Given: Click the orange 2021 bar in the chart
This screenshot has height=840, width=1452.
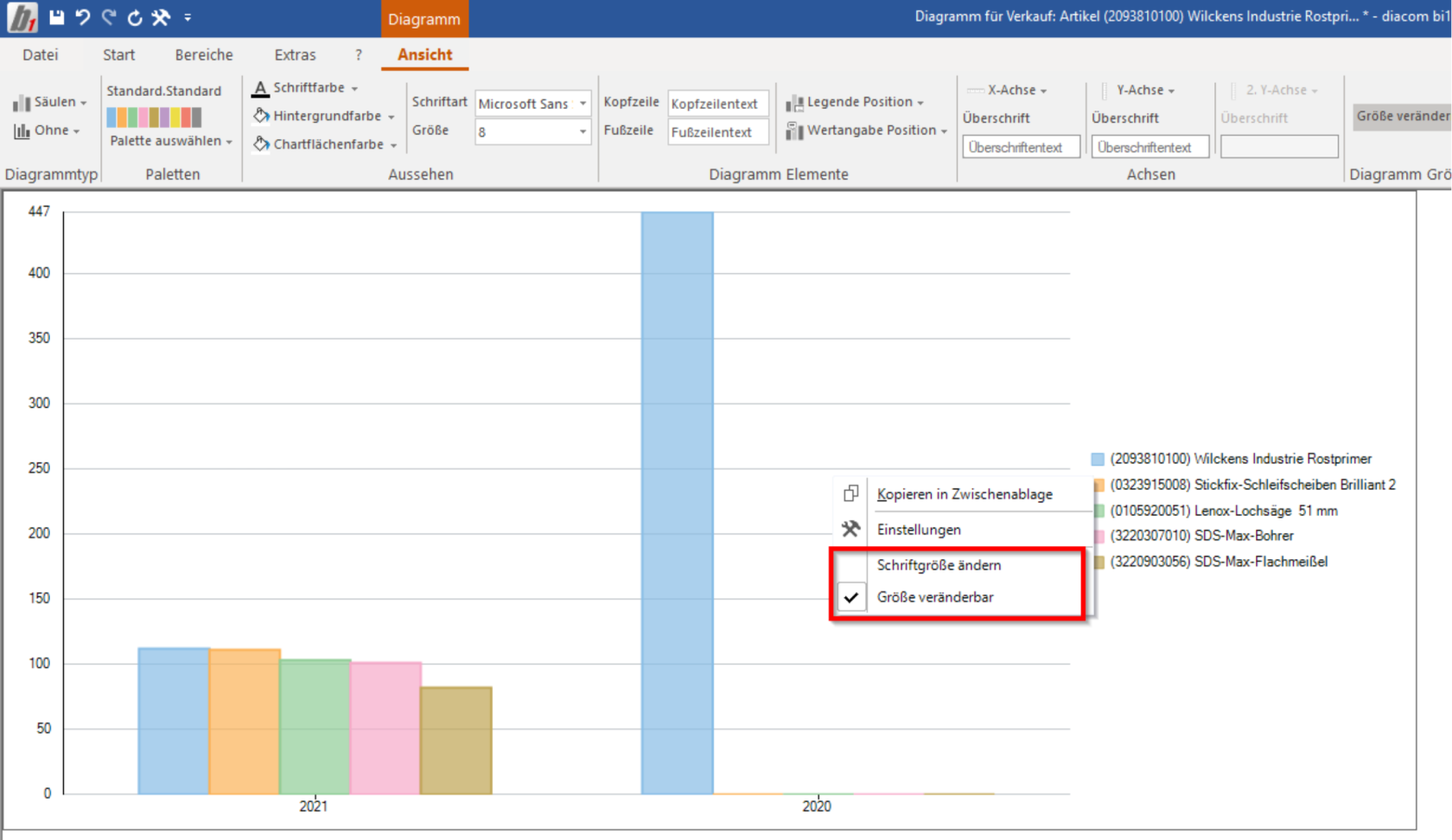Looking at the screenshot, I should coord(245,722).
